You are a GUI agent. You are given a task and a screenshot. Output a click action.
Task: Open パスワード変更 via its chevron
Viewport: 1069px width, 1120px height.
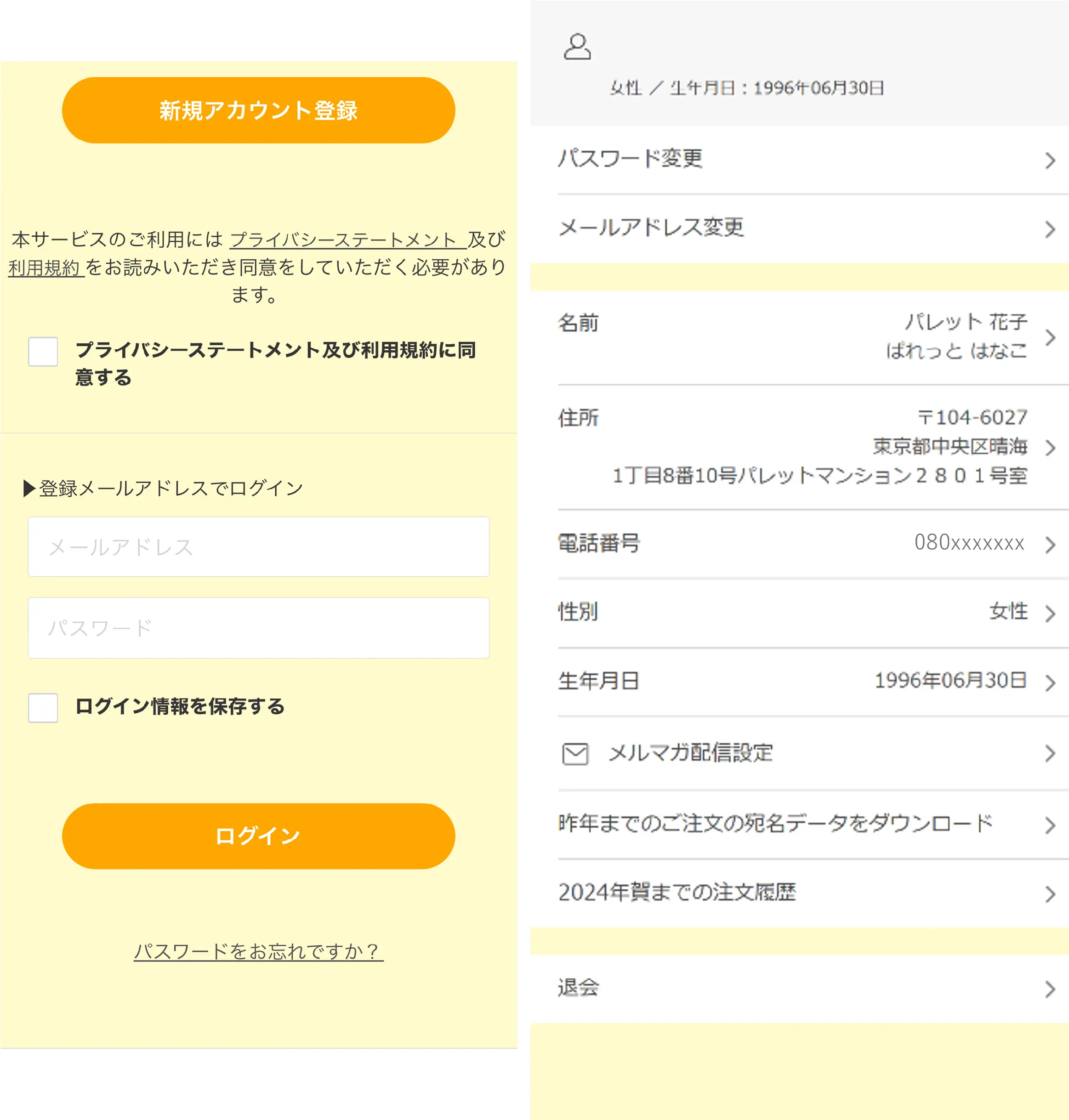[1050, 160]
